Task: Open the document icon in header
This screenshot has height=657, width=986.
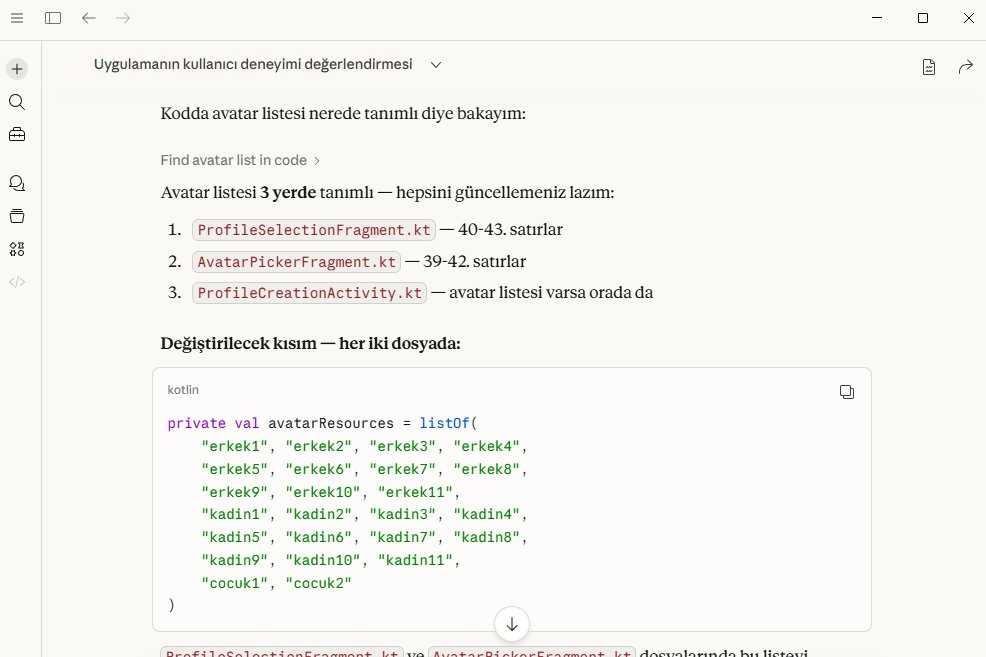Action: pyautogui.click(x=929, y=67)
